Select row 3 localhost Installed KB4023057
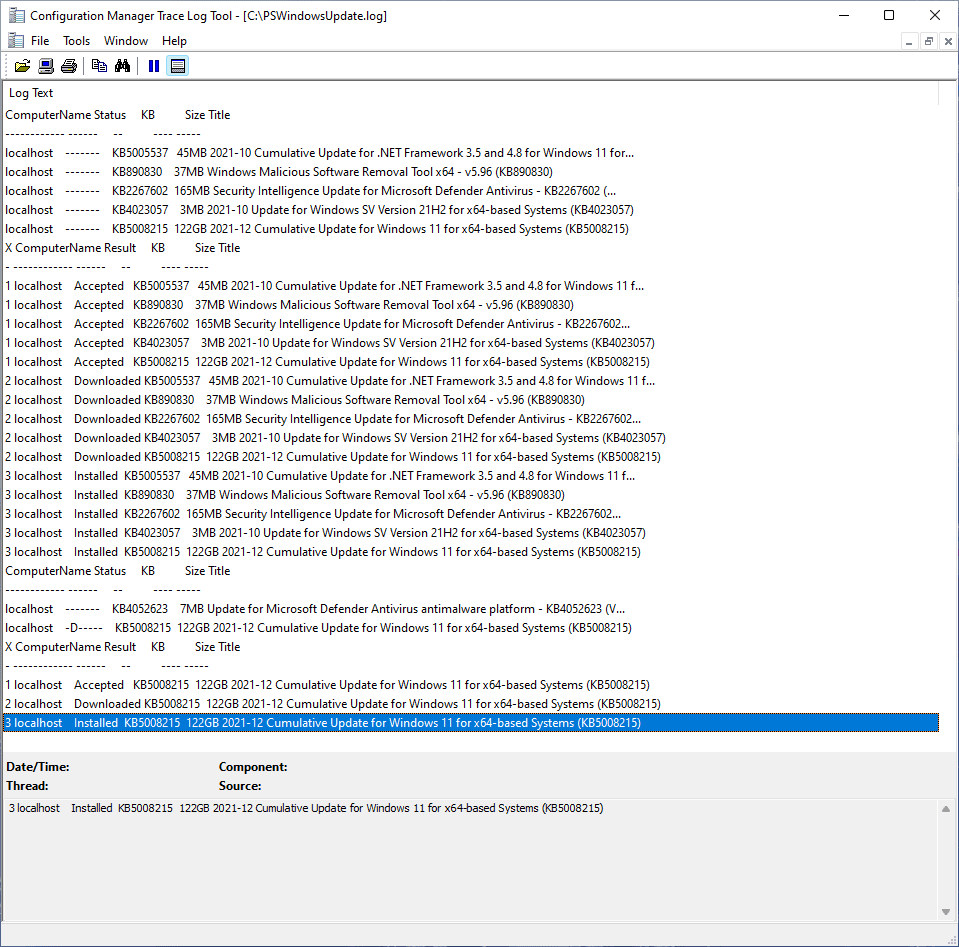 471,532
